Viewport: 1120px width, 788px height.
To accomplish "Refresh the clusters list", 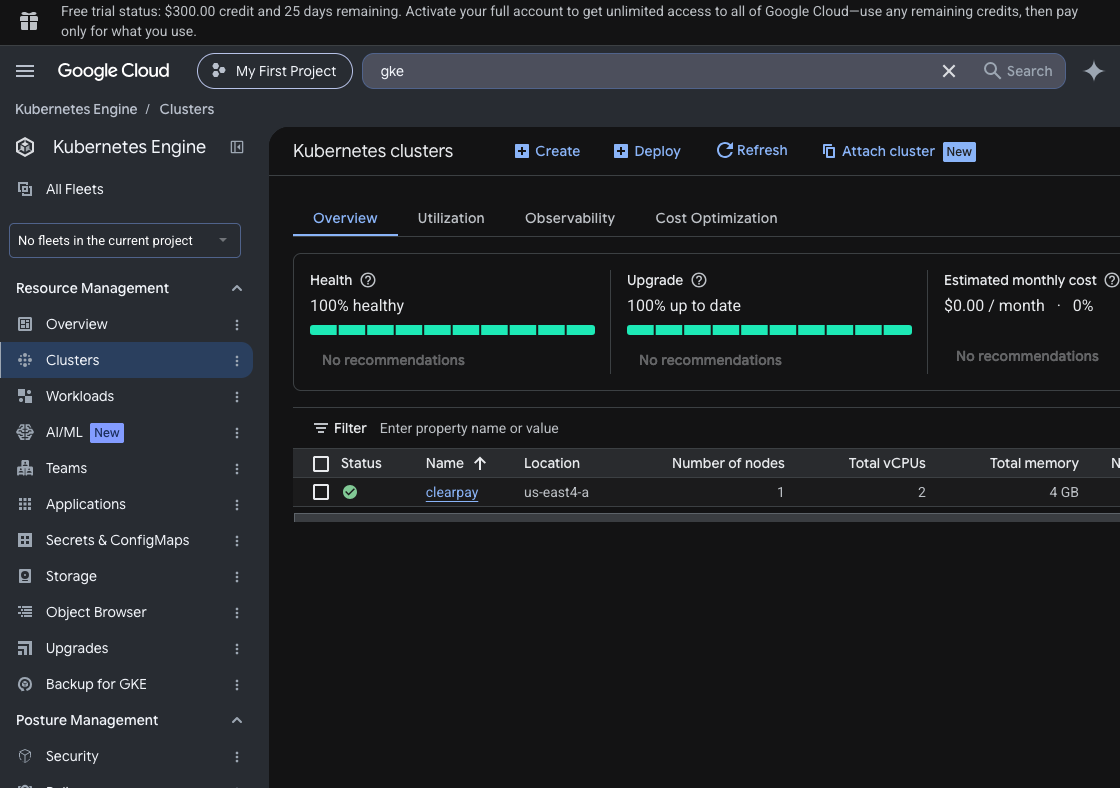I will (x=751, y=150).
